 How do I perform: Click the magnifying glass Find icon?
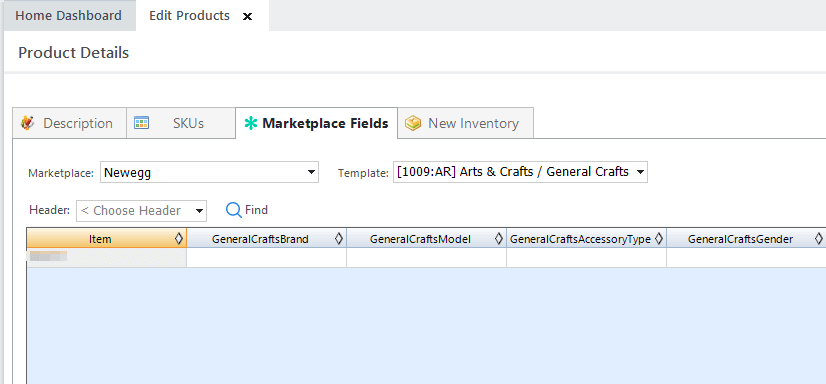tap(233, 210)
